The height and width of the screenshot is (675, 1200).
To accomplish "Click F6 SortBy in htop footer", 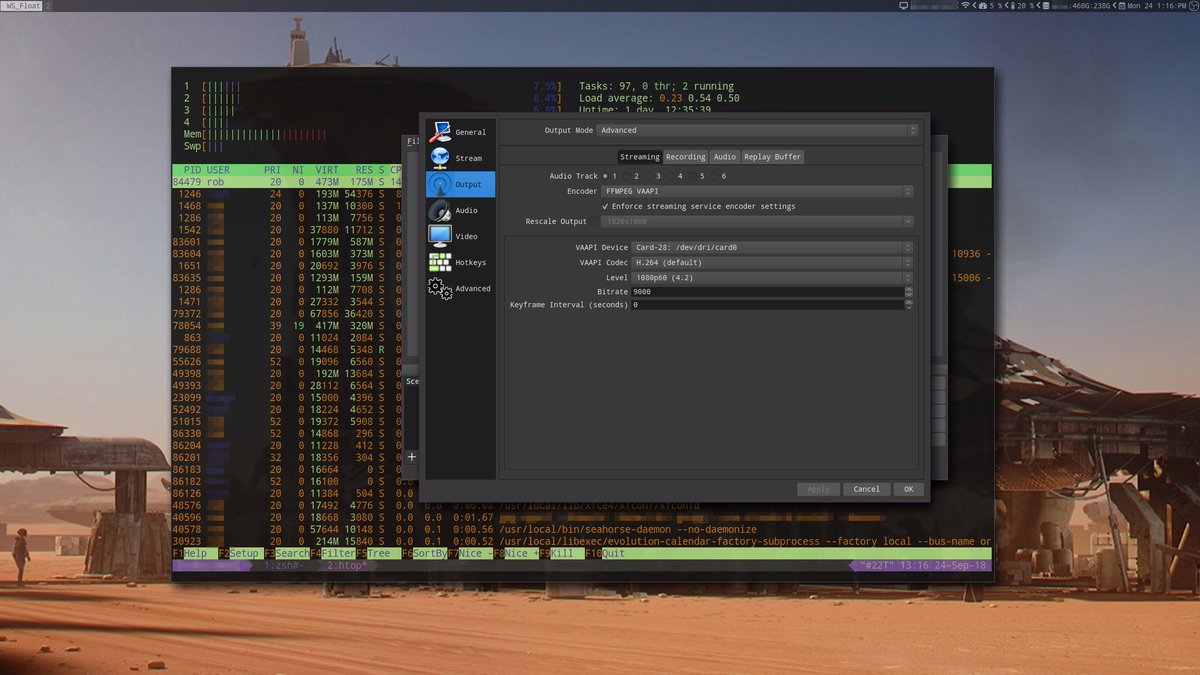I will tap(424, 554).
